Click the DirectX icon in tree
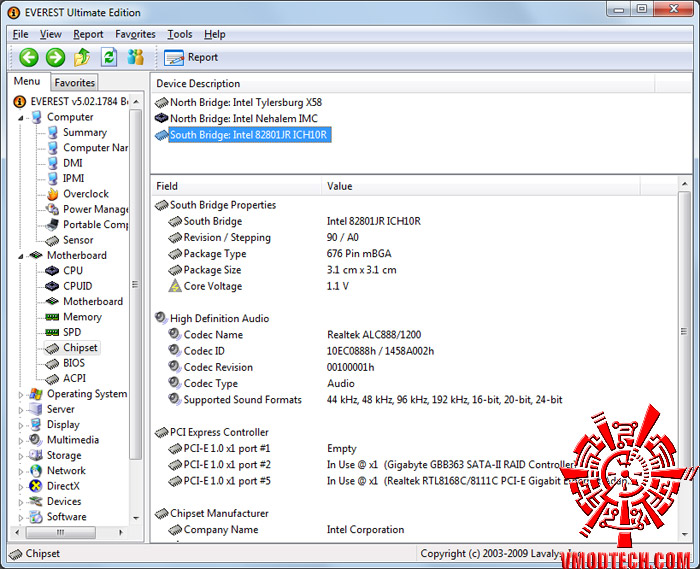The width and height of the screenshot is (700, 569). tap(36, 486)
